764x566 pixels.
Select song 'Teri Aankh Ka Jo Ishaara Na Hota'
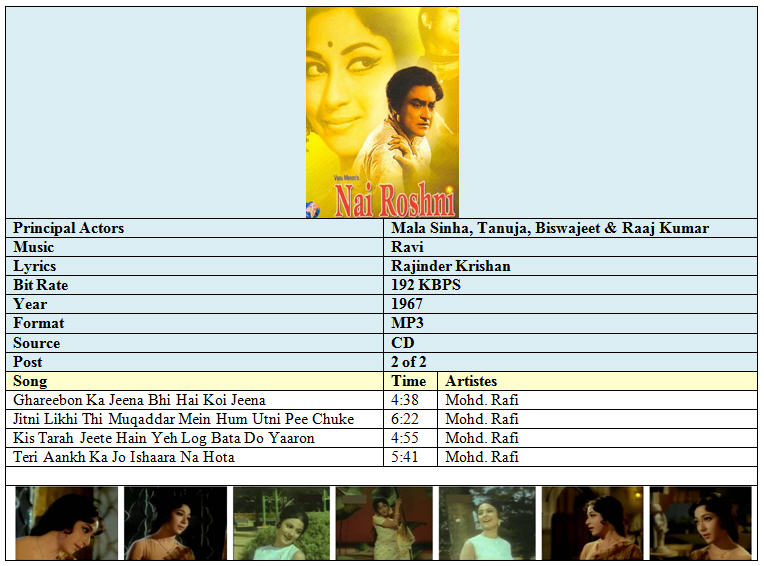[124, 457]
